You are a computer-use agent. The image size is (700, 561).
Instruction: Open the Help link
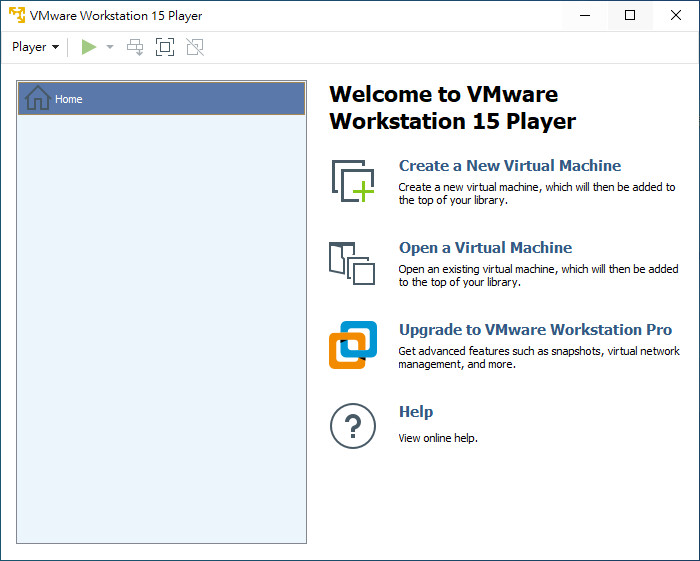coord(416,411)
